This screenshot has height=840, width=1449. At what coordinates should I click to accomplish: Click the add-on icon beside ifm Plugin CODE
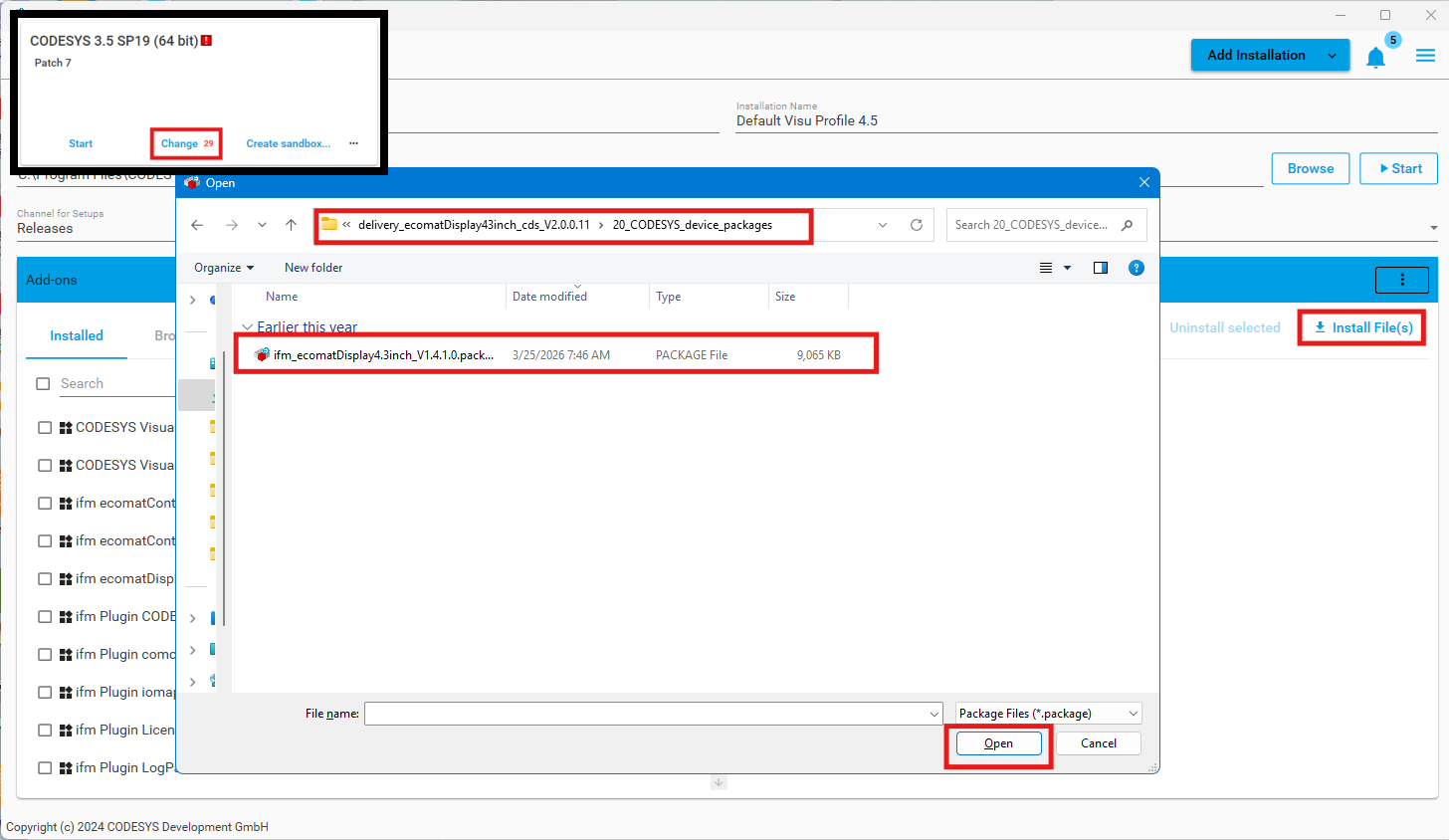pos(66,617)
